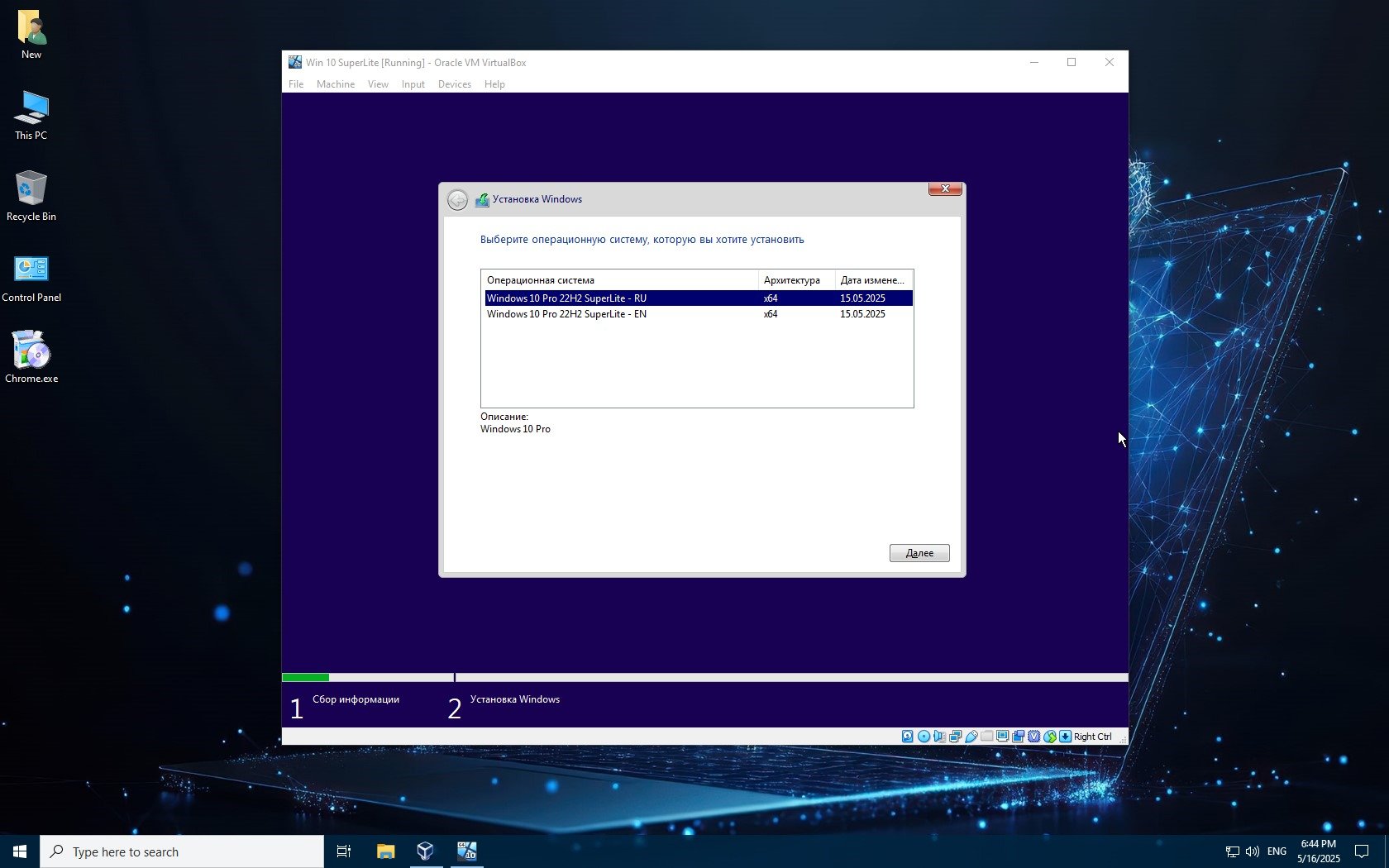Click the mouse integration status icon
The image size is (1389, 868).
(1050, 737)
